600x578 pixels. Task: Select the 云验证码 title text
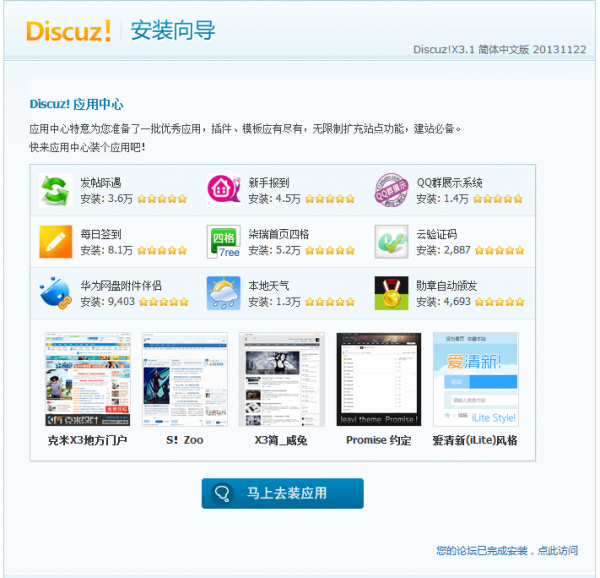click(x=437, y=234)
